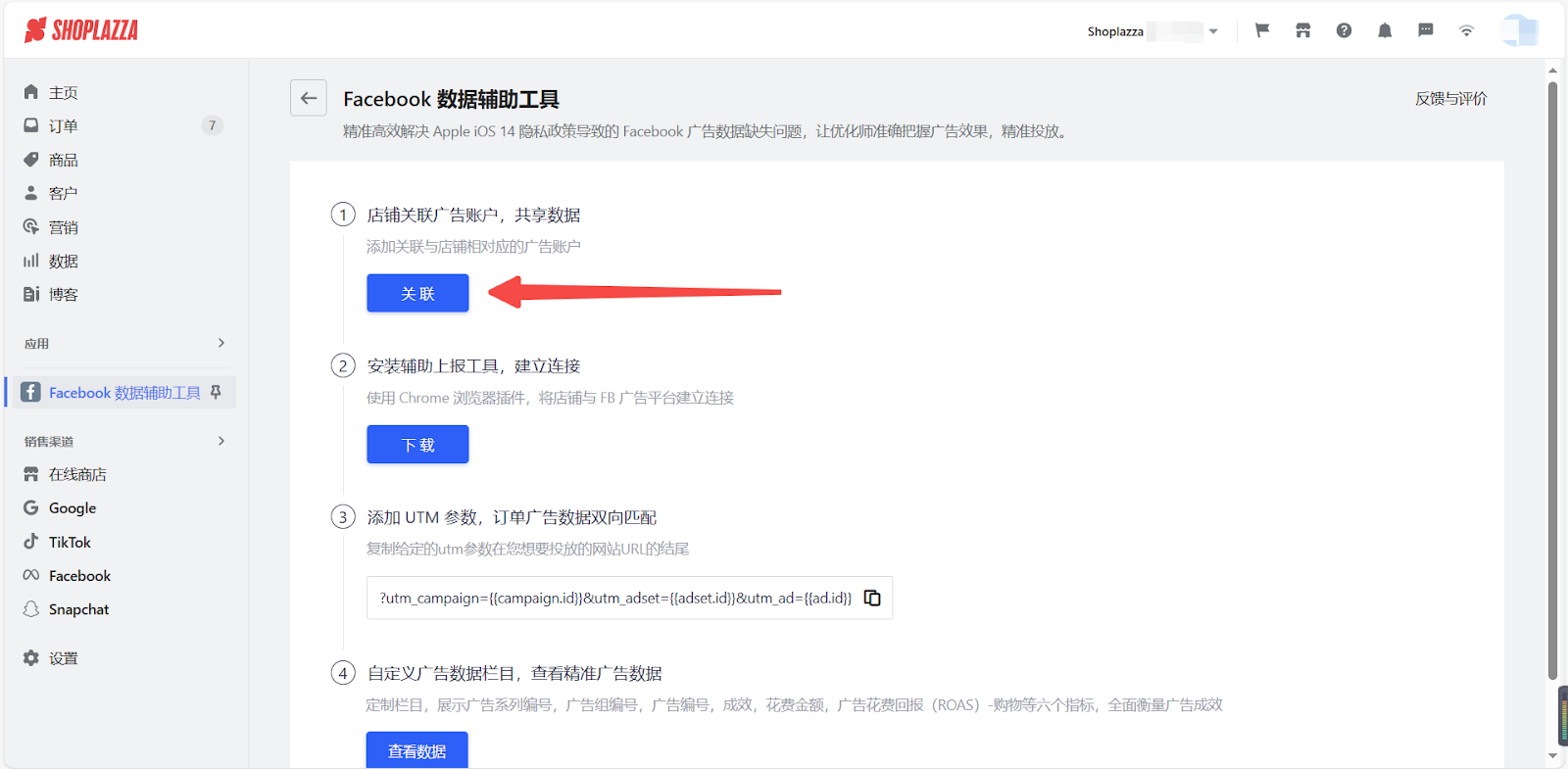
Task: Click the page vertical scrollbar
Action: point(1552,380)
